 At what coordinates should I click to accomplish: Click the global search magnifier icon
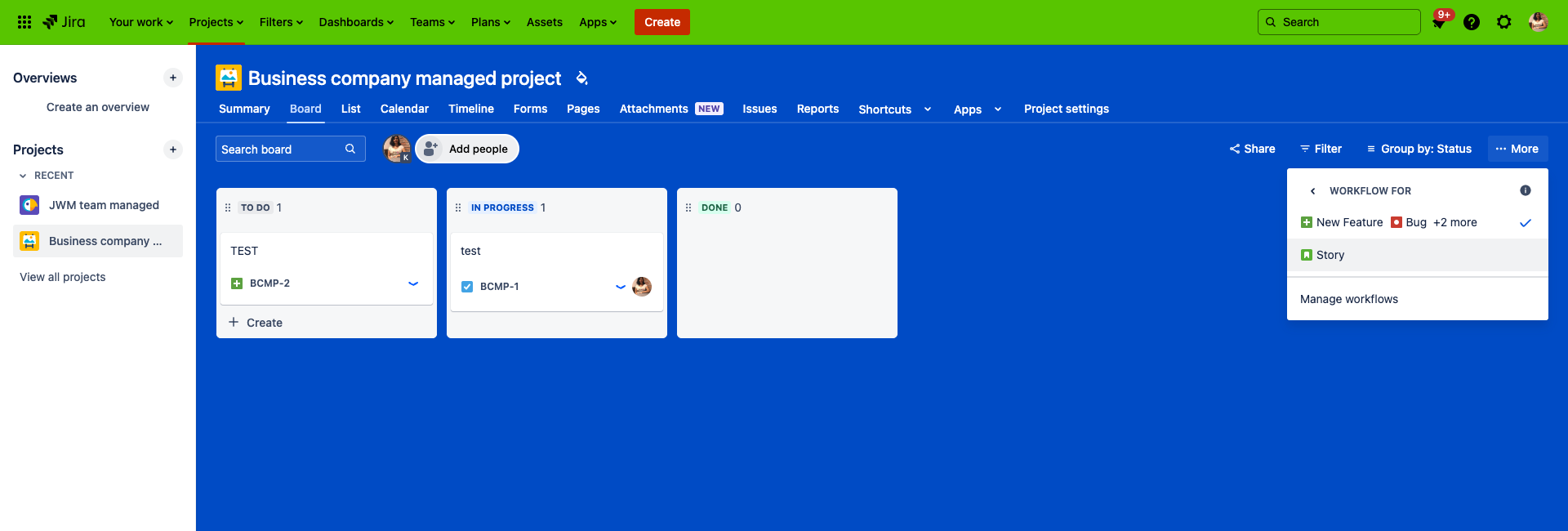tap(1271, 22)
